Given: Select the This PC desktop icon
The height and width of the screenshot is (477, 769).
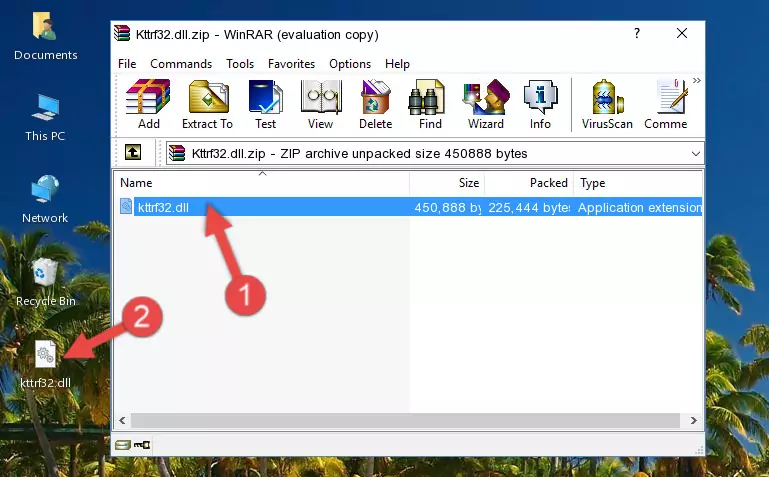Looking at the screenshot, I should coord(45,118).
